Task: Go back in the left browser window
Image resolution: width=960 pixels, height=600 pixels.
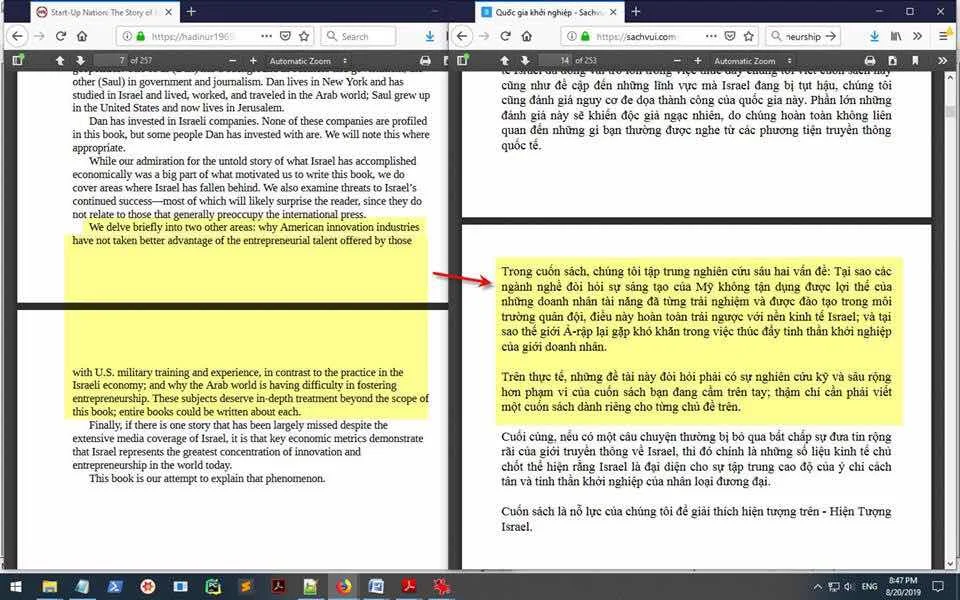Action: [17, 36]
